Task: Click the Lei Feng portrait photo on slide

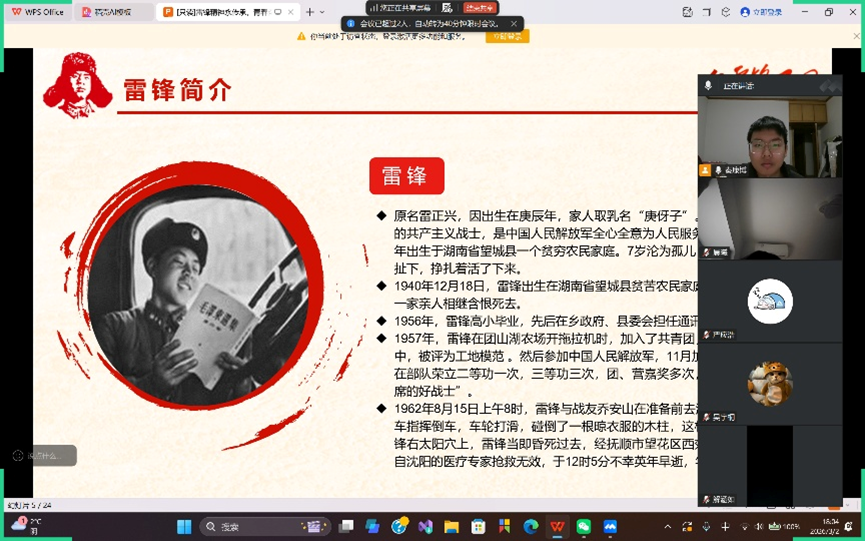Action: coord(212,301)
